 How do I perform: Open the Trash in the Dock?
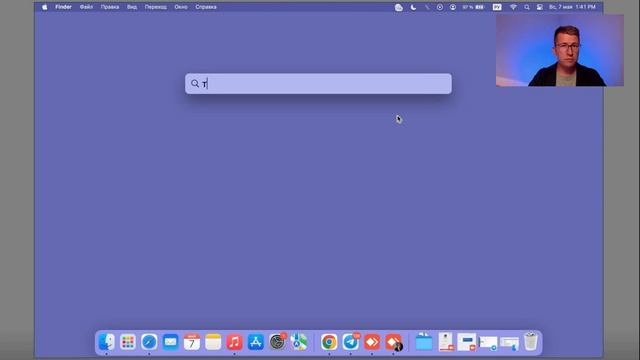tap(531, 342)
